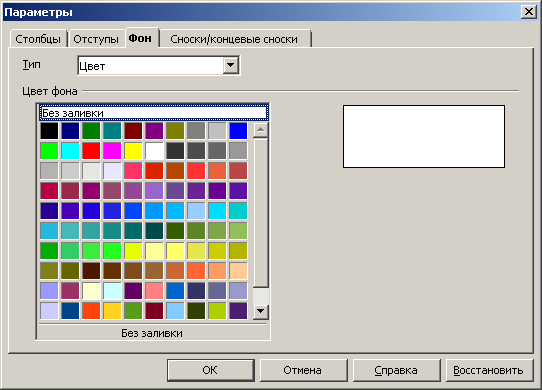
Task: Pick the dark brown swatch
Action: (91, 271)
